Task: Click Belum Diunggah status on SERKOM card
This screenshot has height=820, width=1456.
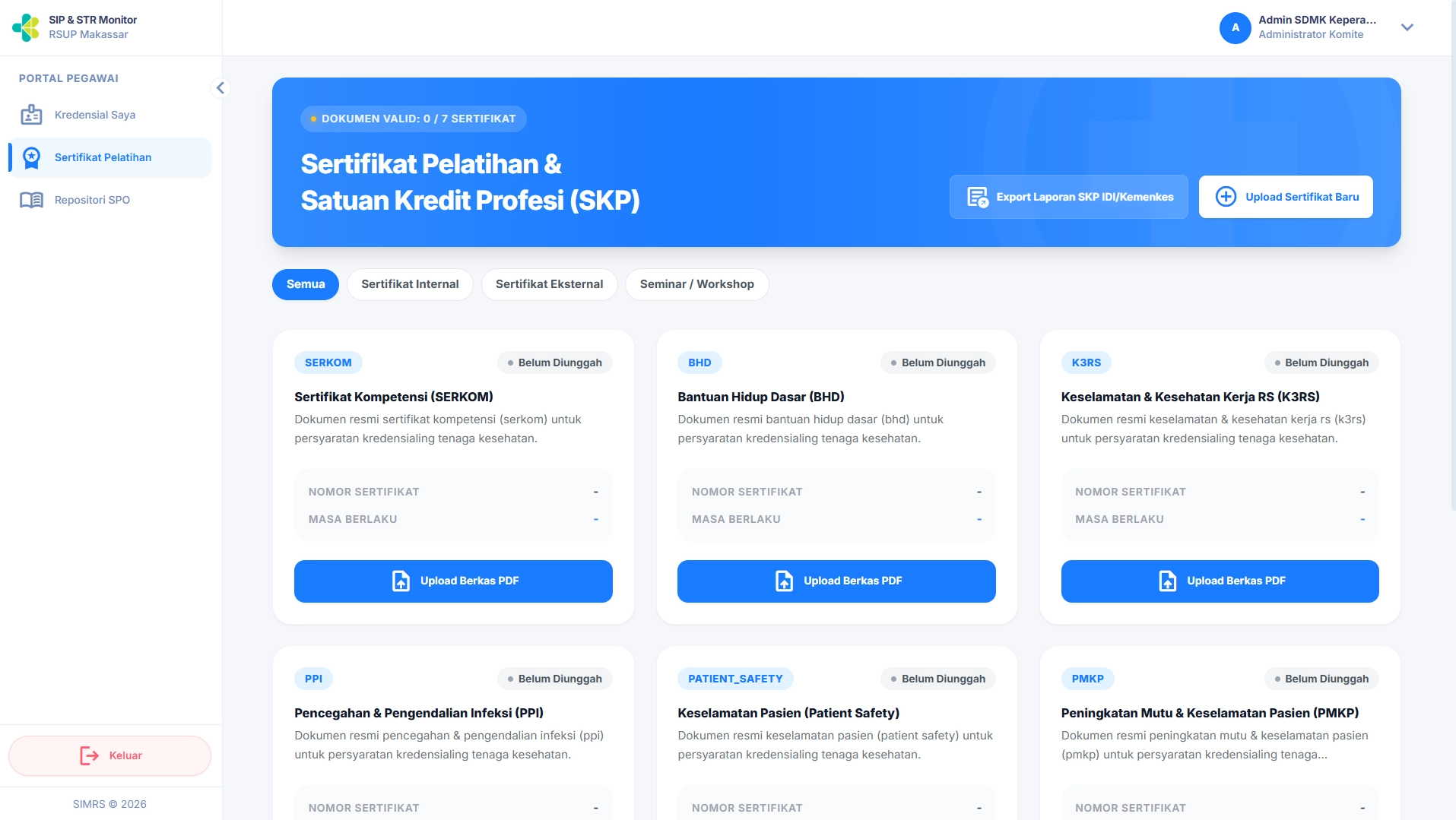Action: point(554,363)
